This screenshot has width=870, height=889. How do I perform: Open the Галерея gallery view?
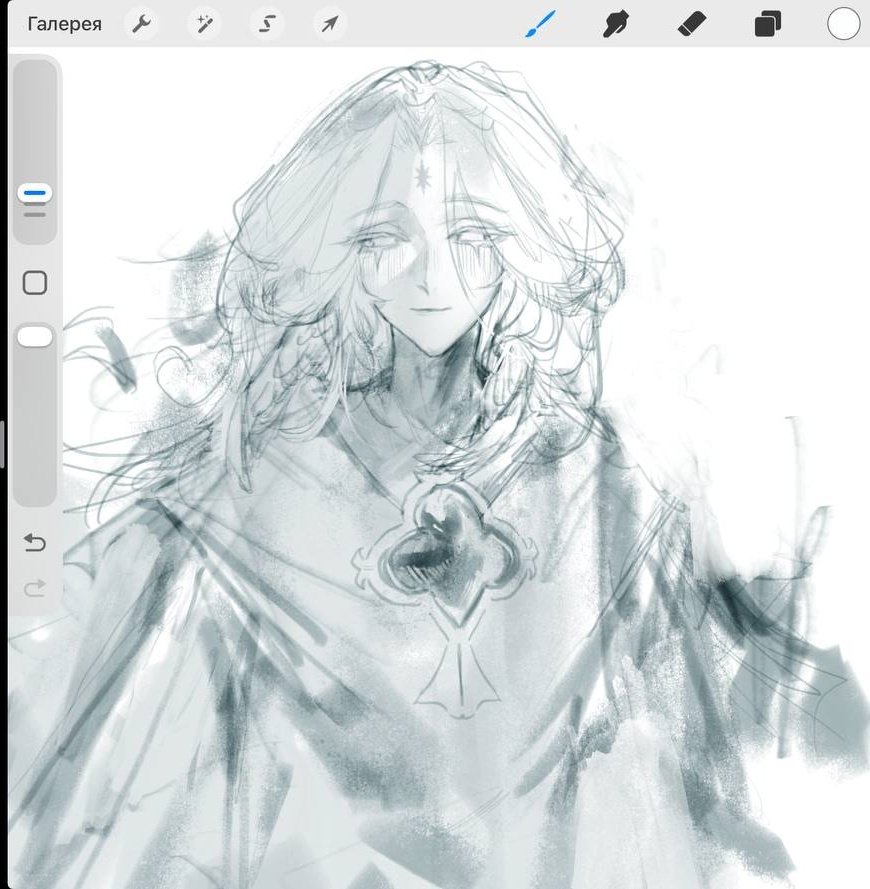65,24
